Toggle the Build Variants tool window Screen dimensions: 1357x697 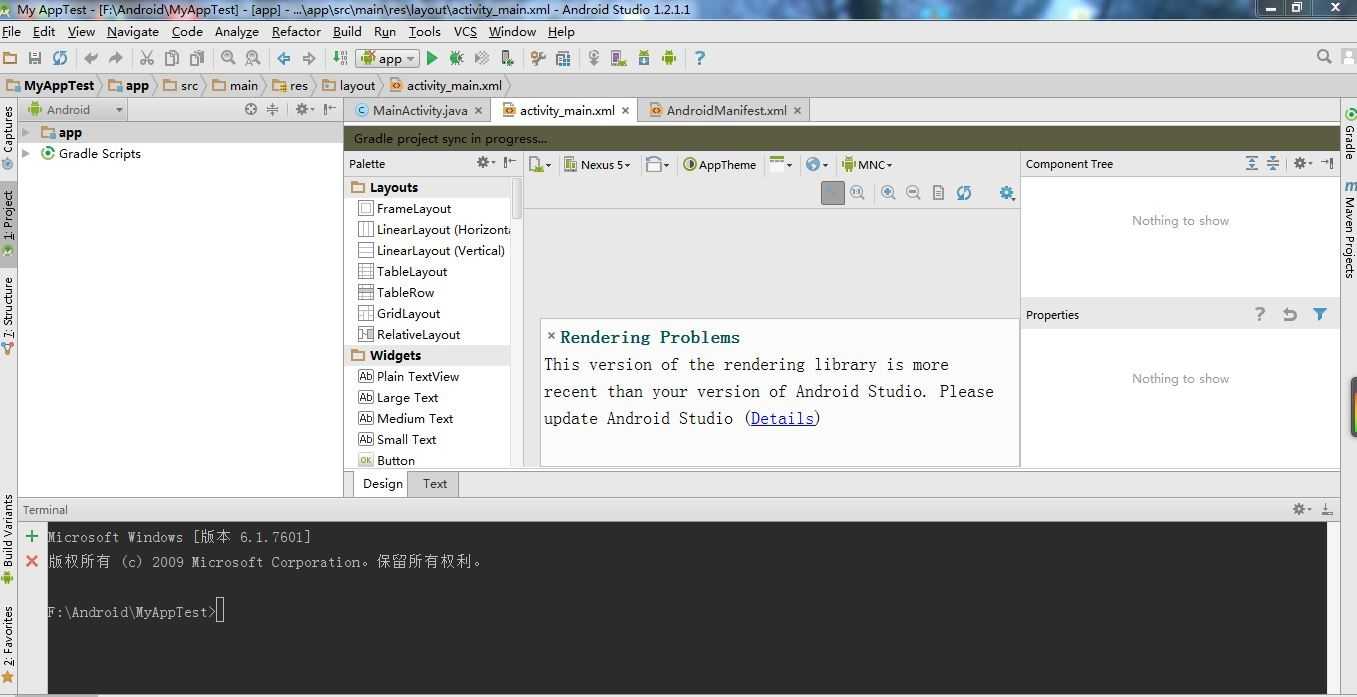click(x=8, y=539)
